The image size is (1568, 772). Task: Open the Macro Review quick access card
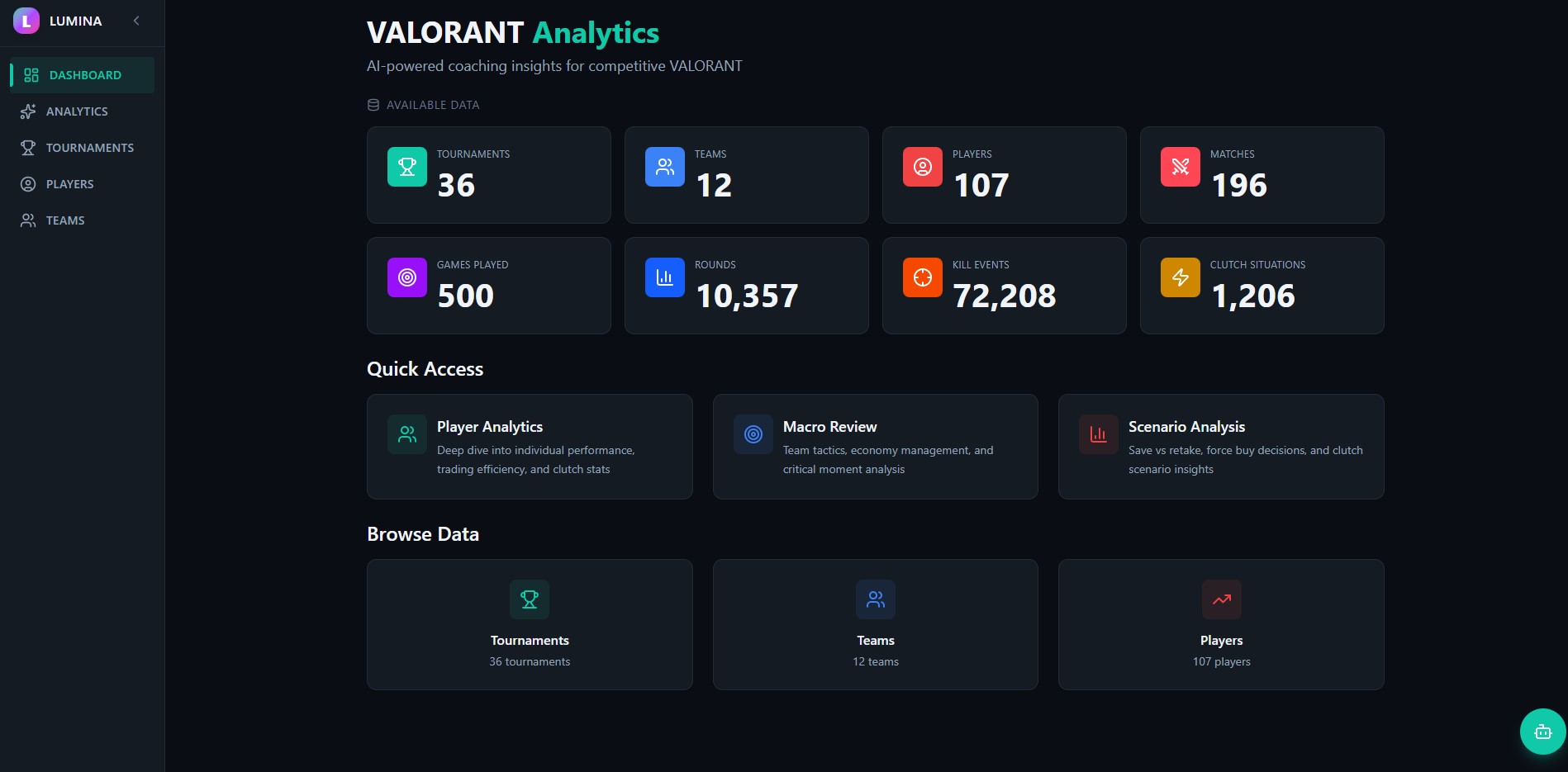(x=876, y=447)
